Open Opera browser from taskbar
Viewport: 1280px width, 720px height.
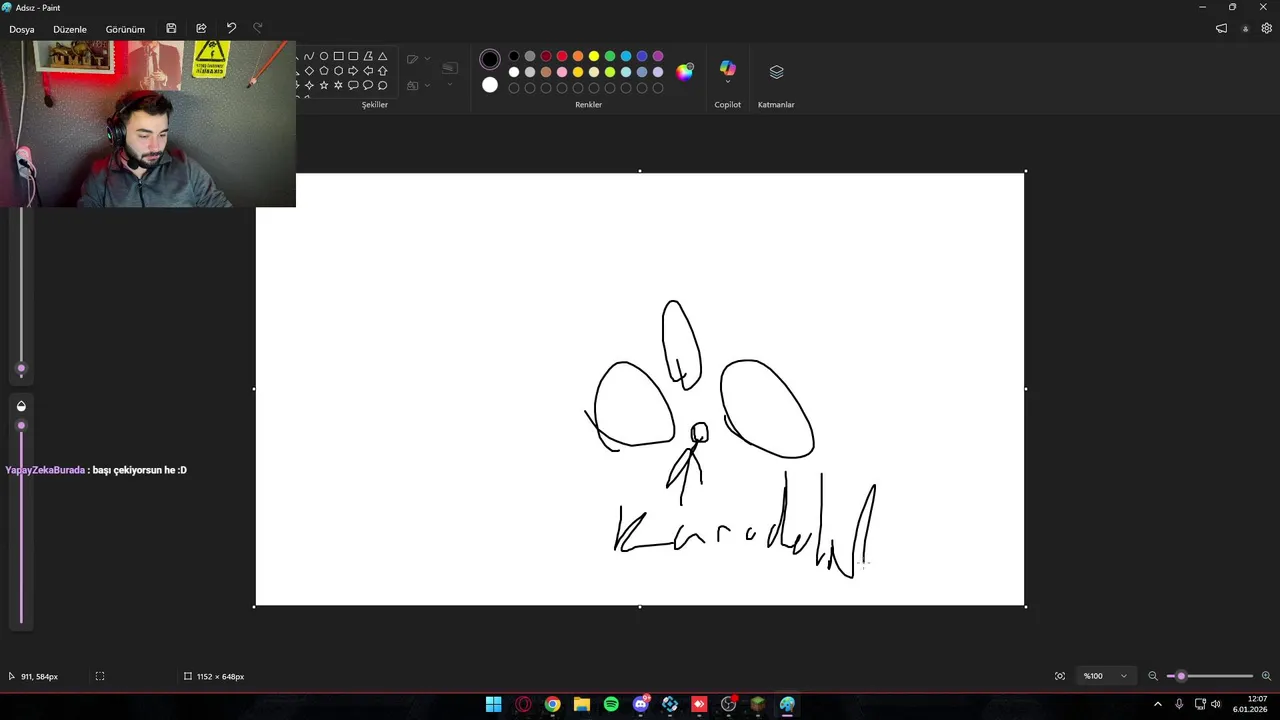coord(523,704)
